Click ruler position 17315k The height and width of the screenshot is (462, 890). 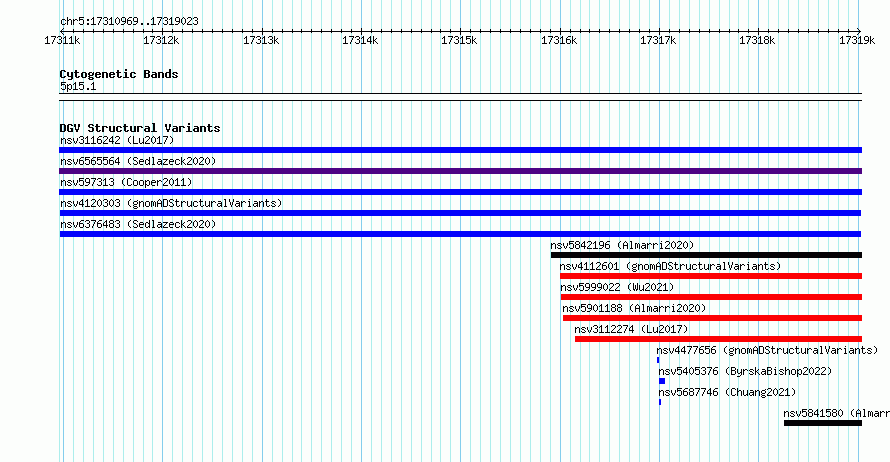coord(459,40)
